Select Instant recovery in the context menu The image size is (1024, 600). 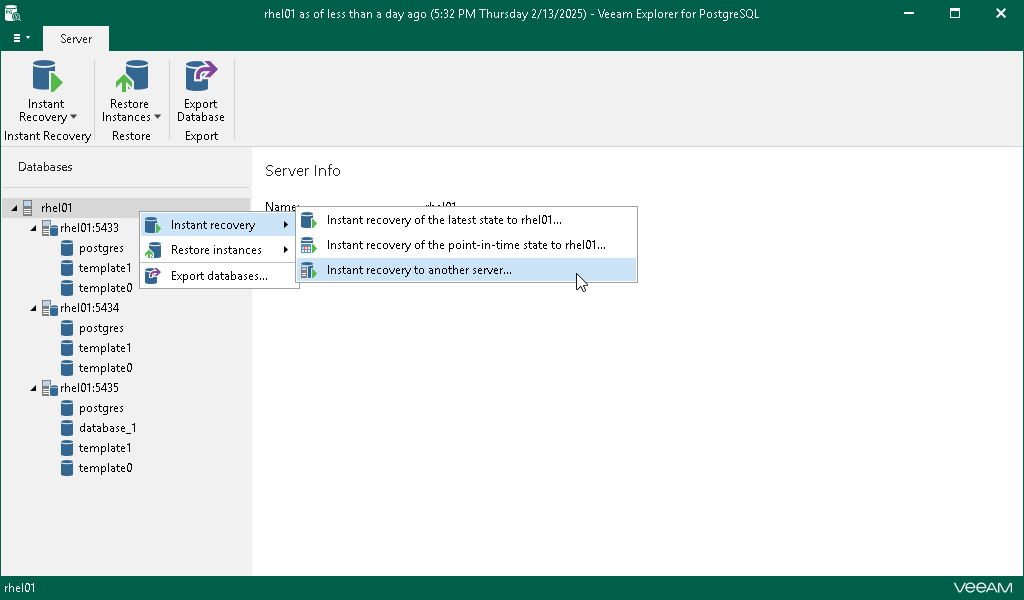pos(219,225)
